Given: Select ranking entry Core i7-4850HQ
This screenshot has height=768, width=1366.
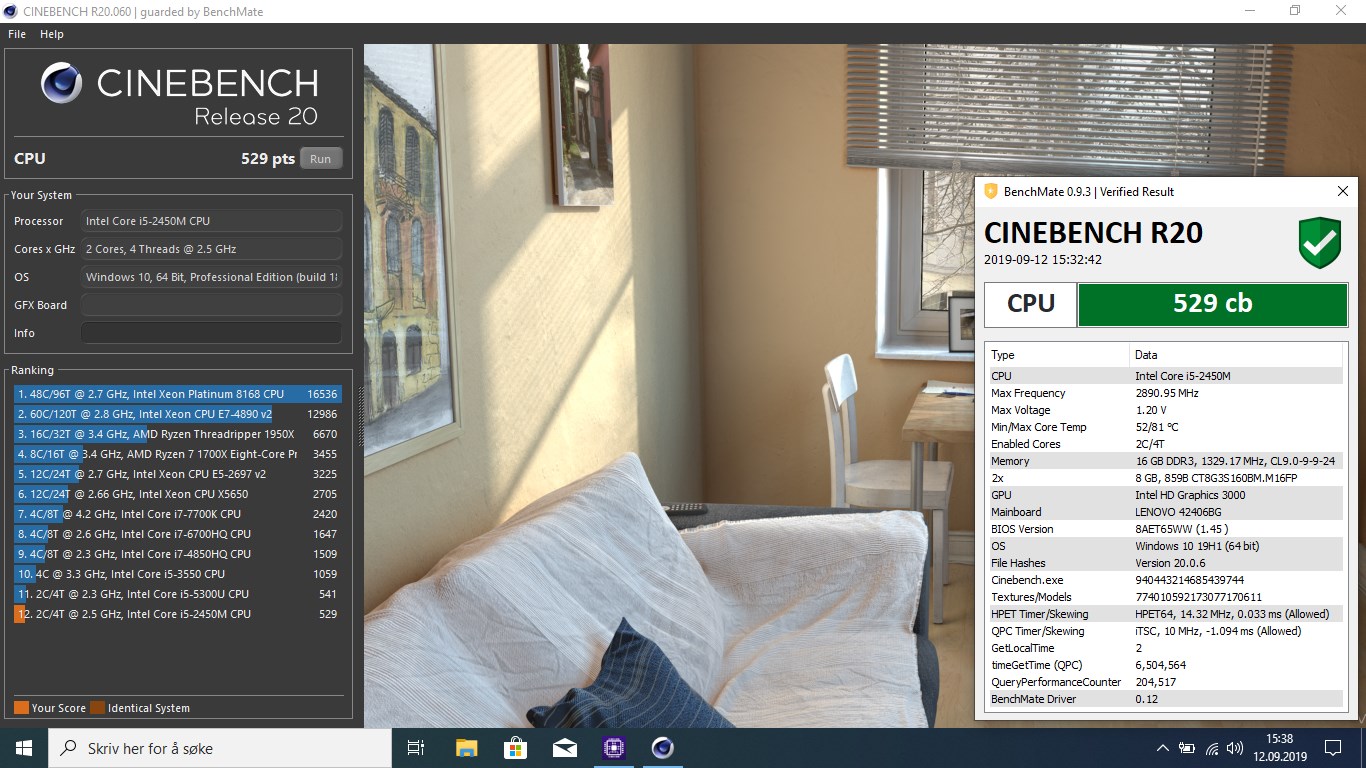Looking at the screenshot, I should tap(177, 554).
